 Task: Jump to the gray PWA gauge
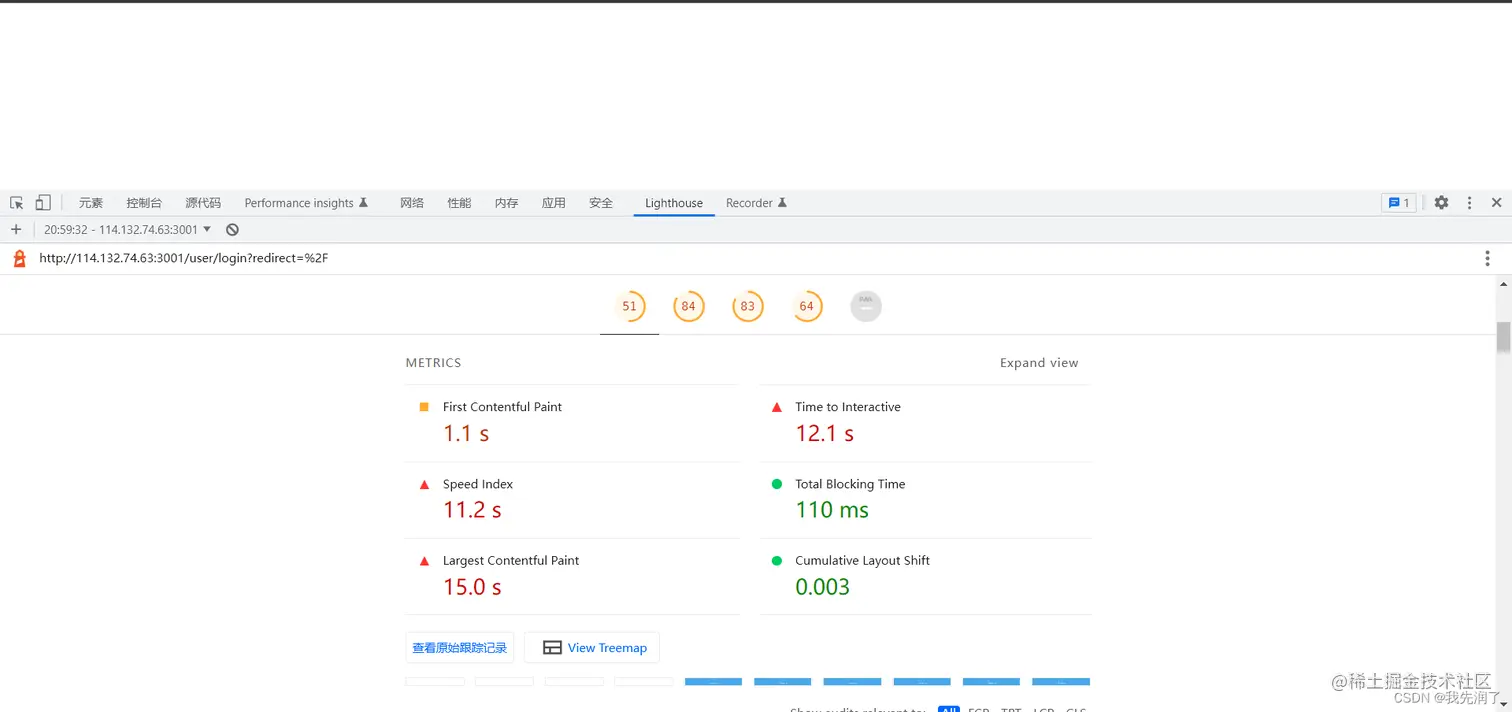click(x=866, y=306)
